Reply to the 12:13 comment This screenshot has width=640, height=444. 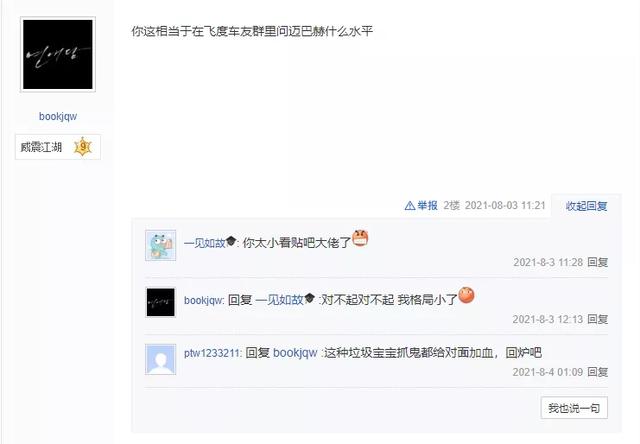(x=598, y=319)
